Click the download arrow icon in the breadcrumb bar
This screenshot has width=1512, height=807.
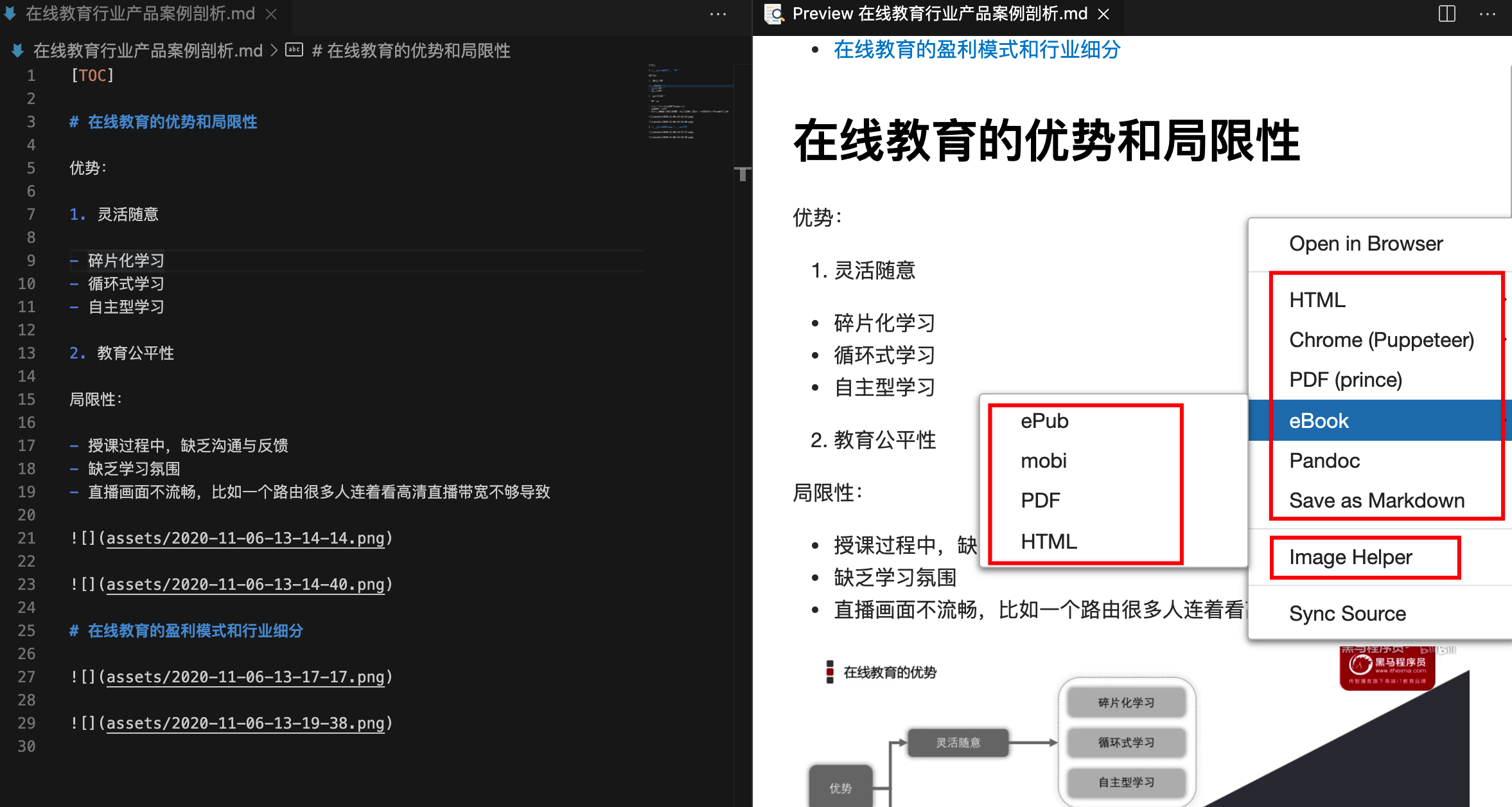(x=17, y=50)
